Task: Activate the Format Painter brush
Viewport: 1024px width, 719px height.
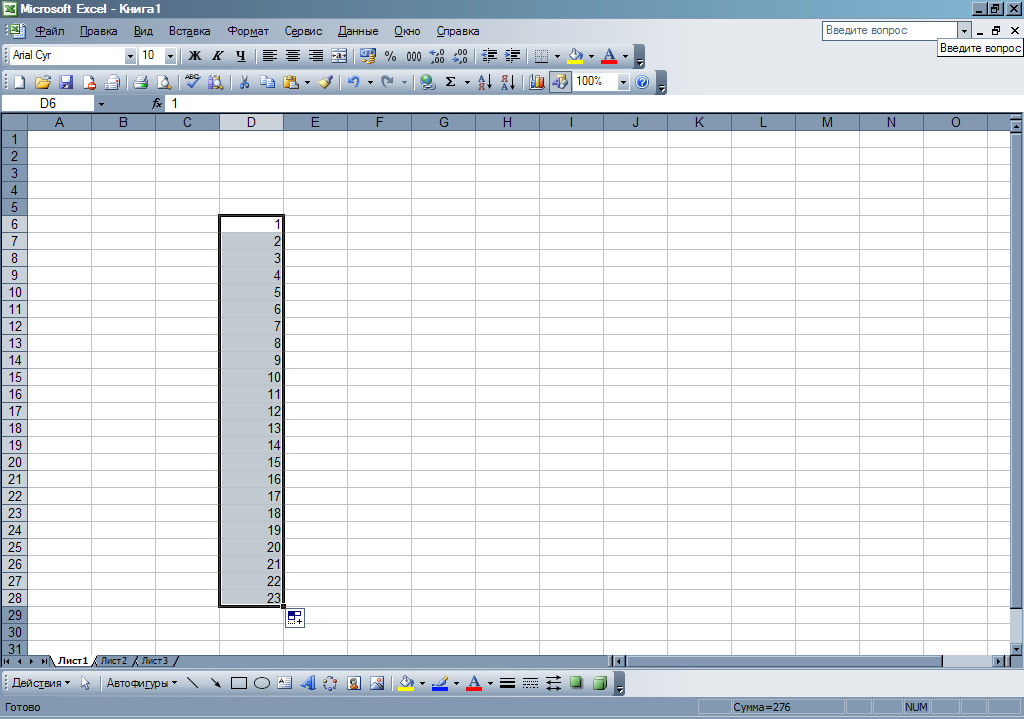Action: pyautogui.click(x=326, y=82)
